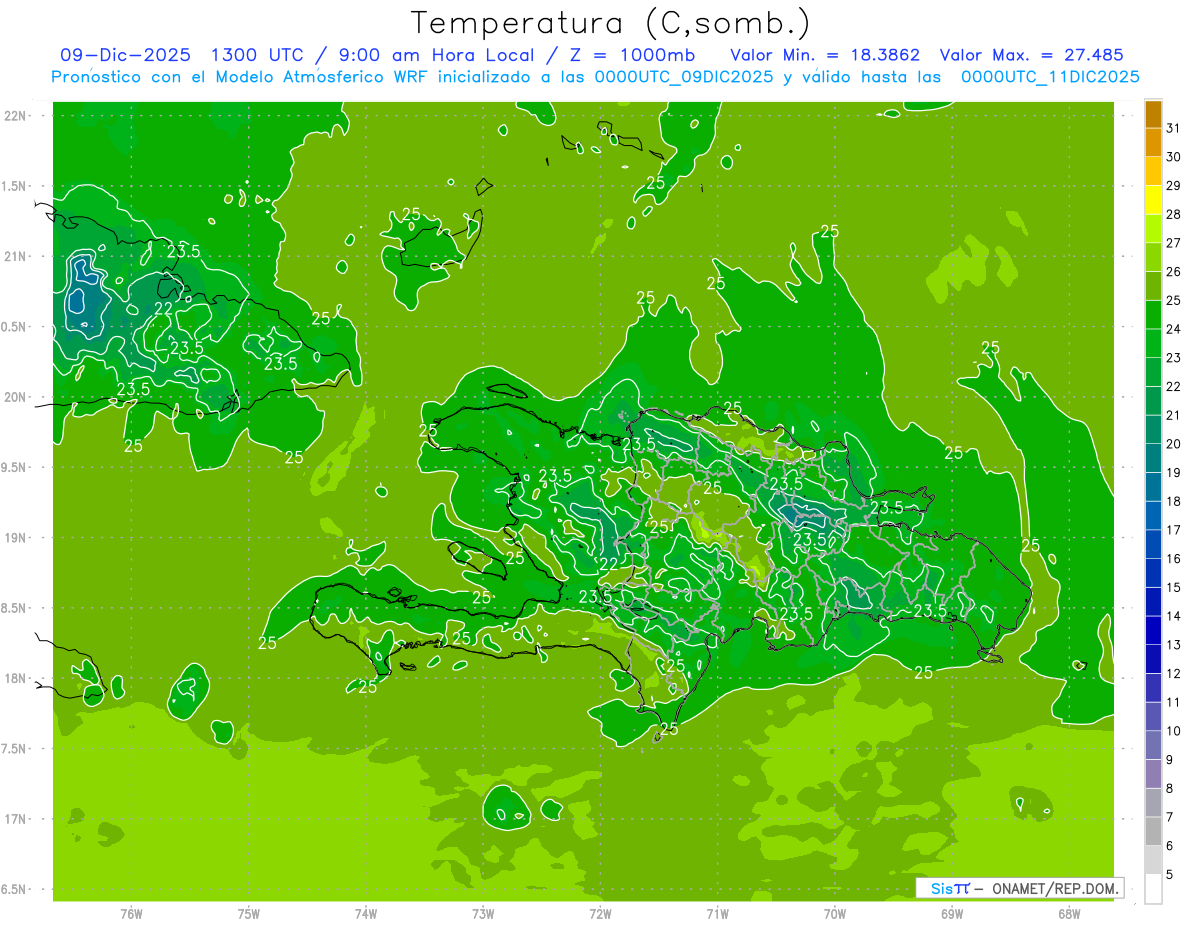Click 'Valor Max. = 27.485' value
Viewport: 1200px width, 927px height.
(1030, 55)
